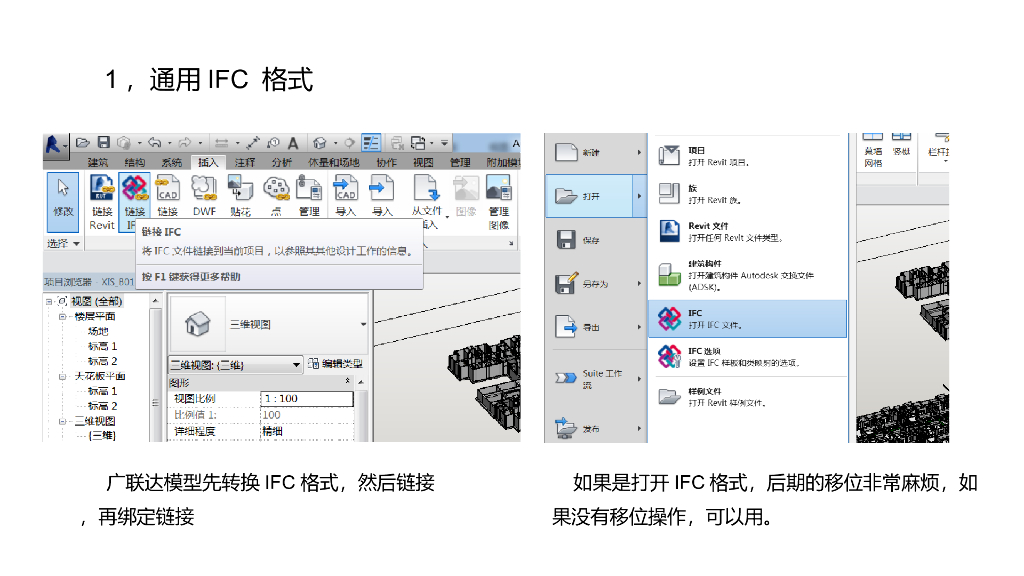The height and width of the screenshot is (576, 1024).
Task: Choose IFC open IFC file option
Action: (x=748, y=319)
